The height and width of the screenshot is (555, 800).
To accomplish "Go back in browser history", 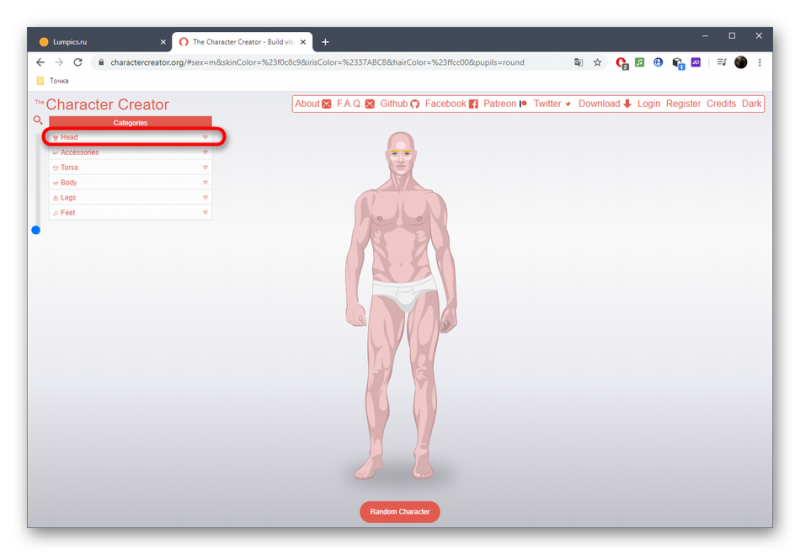I will [x=40, y=62].
